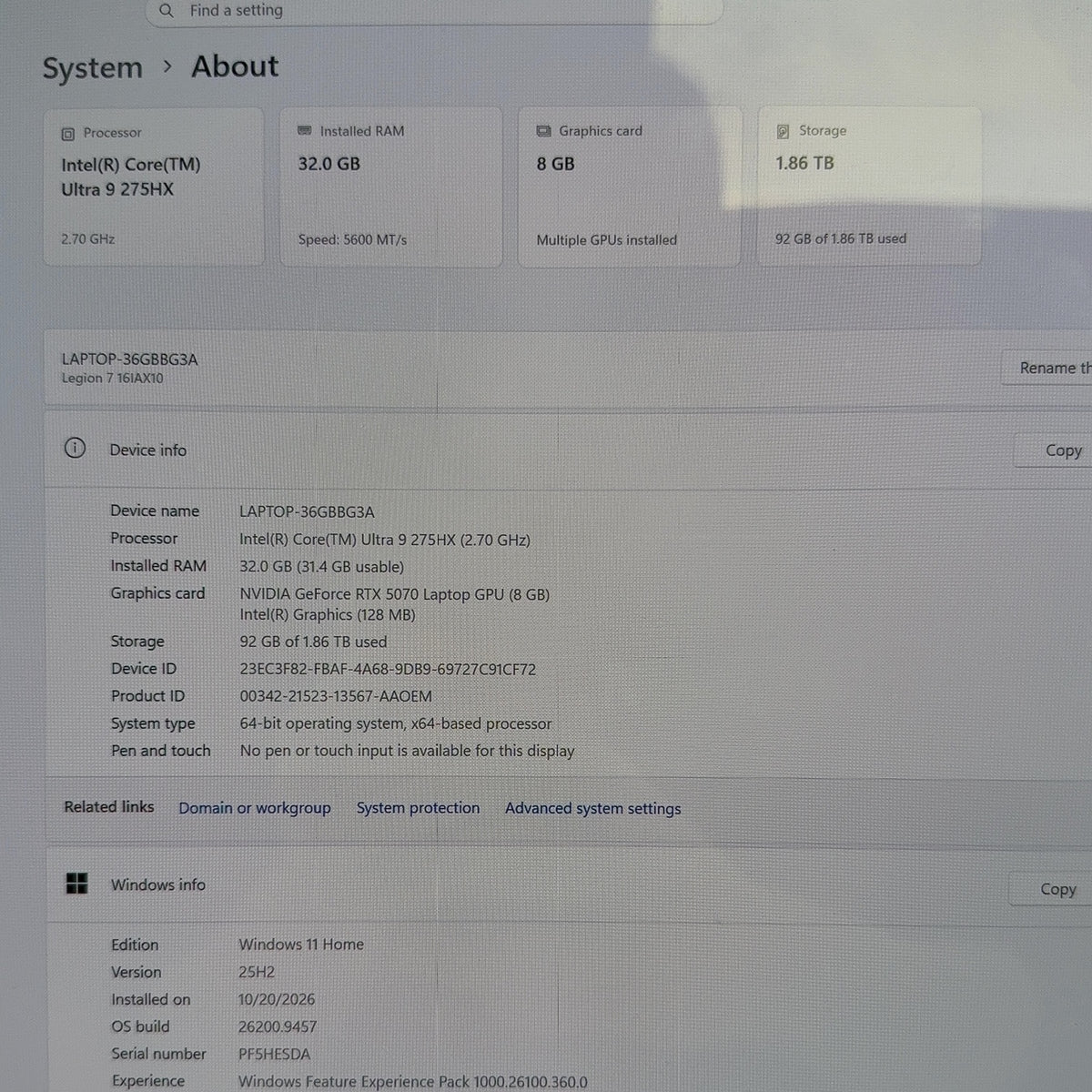Select the Version value 25H2

tap(257, 972)
